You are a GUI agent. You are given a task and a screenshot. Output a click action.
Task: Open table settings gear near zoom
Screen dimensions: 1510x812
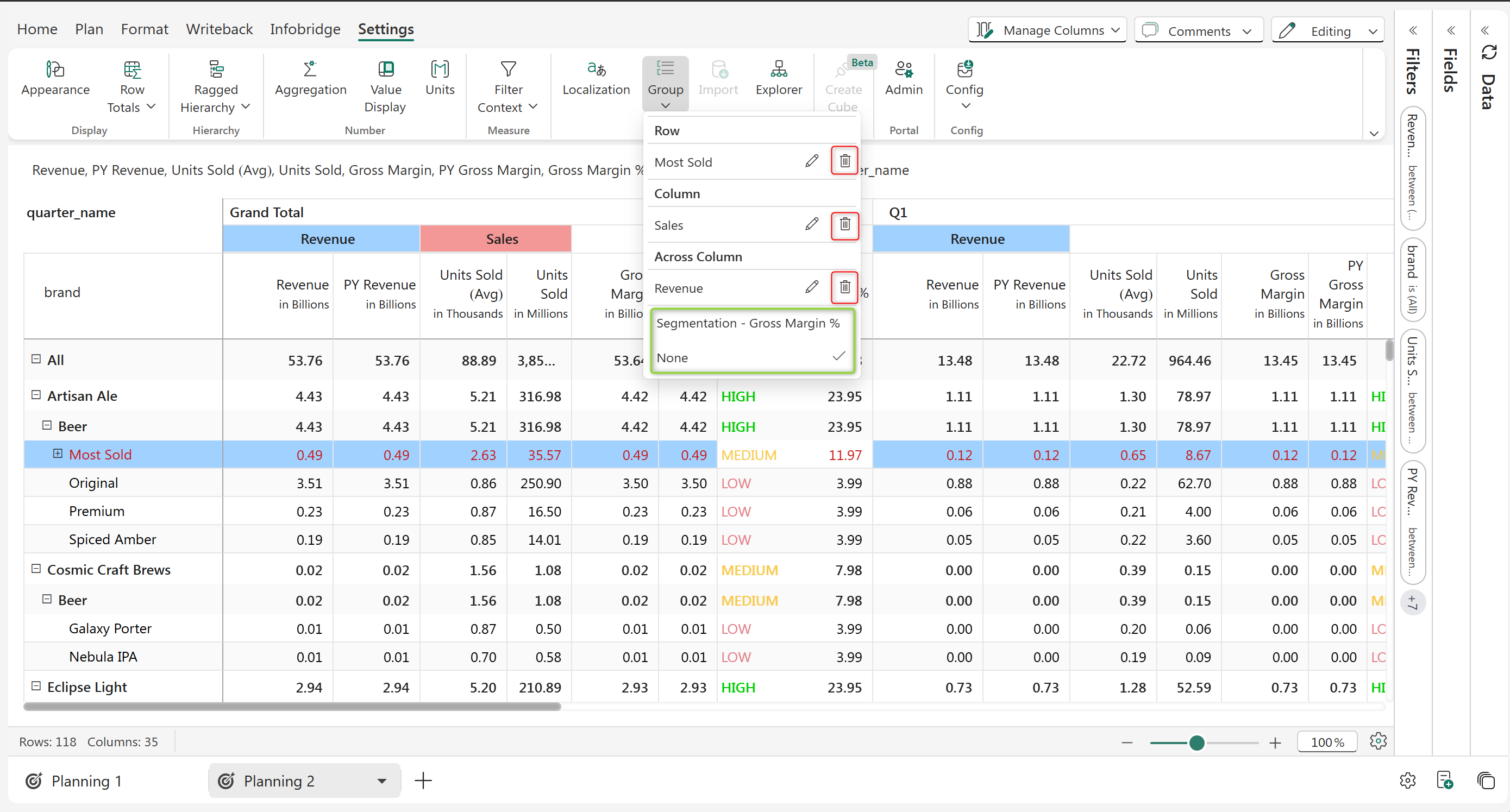(x=1377, y=741)
